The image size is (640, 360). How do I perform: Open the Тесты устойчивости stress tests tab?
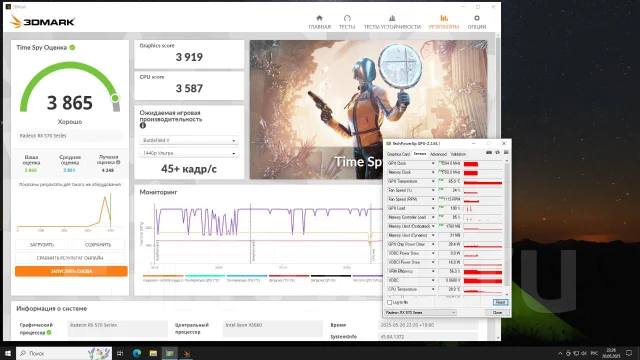(392, 22)
